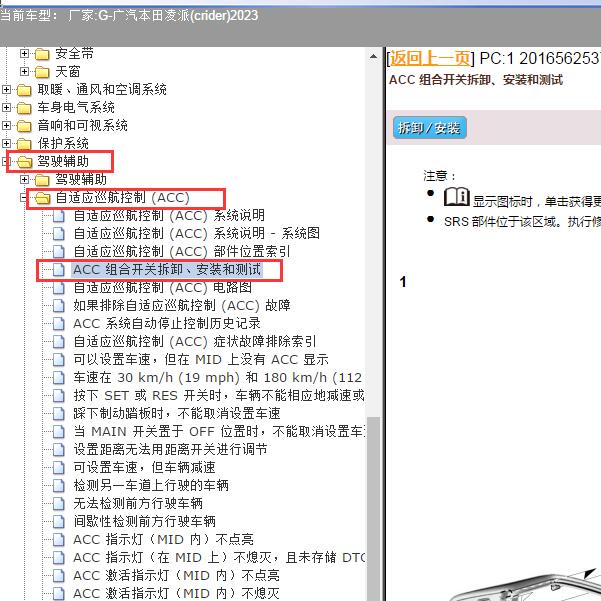Screen dimensions: 601x601
Task: Click the document icon of 系统说明 - 系统图
Action: (59, 234)
